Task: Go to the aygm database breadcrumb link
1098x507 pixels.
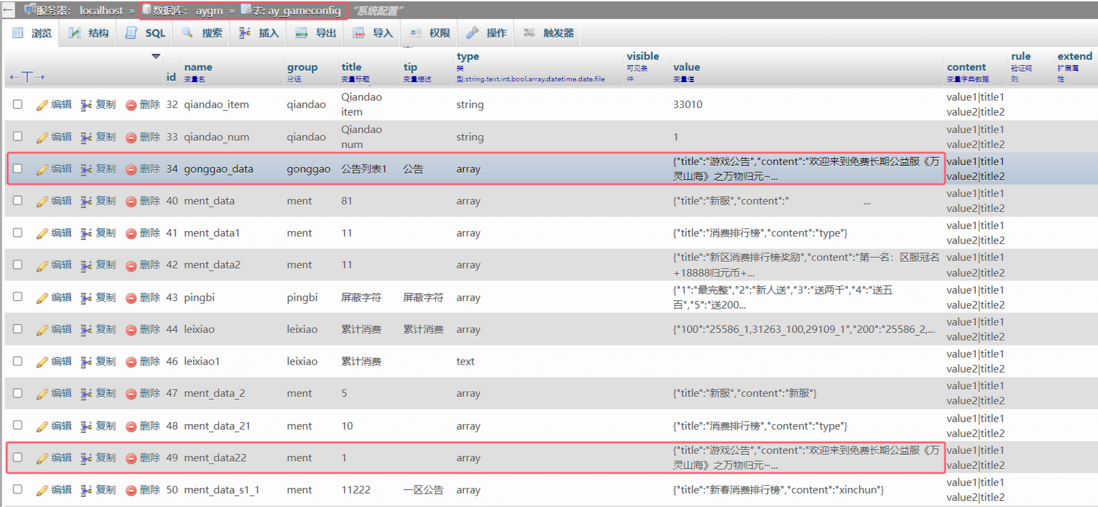Action: point(209,10)
